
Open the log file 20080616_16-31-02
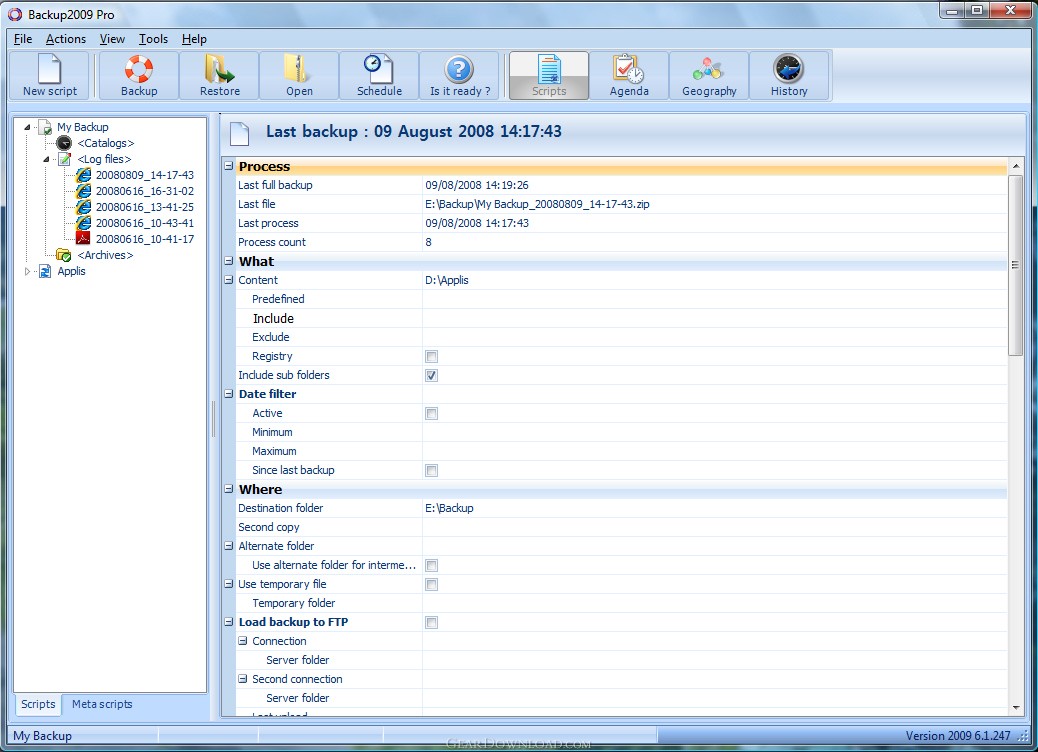click(144, 191)
